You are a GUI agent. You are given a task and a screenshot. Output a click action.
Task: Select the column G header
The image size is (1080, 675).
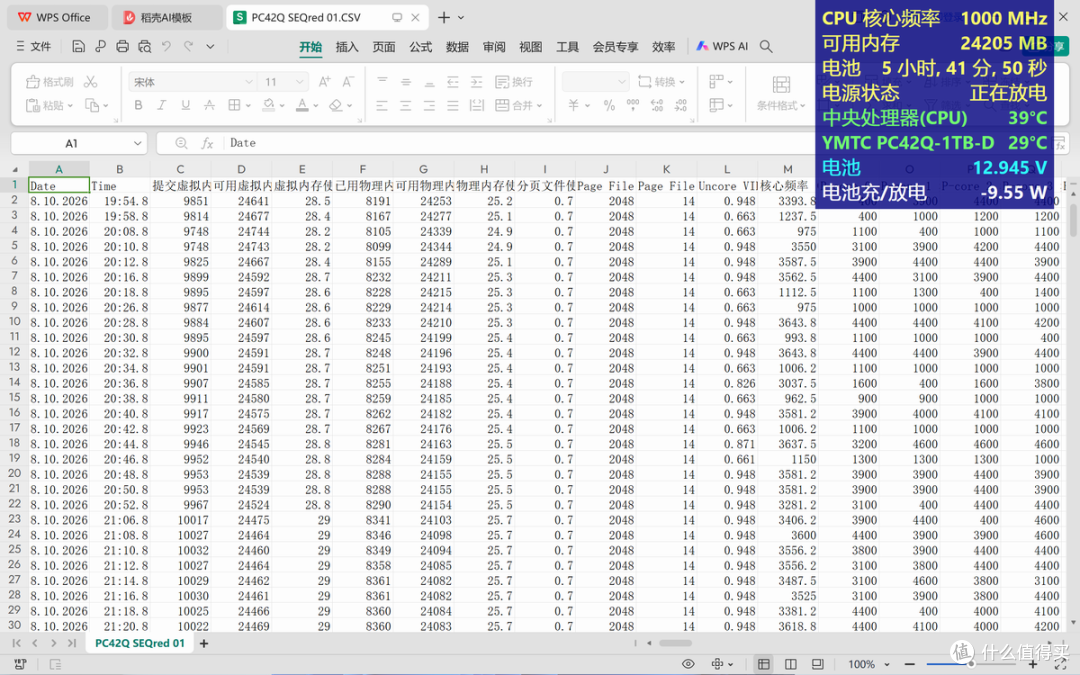[x=423, y=169]
